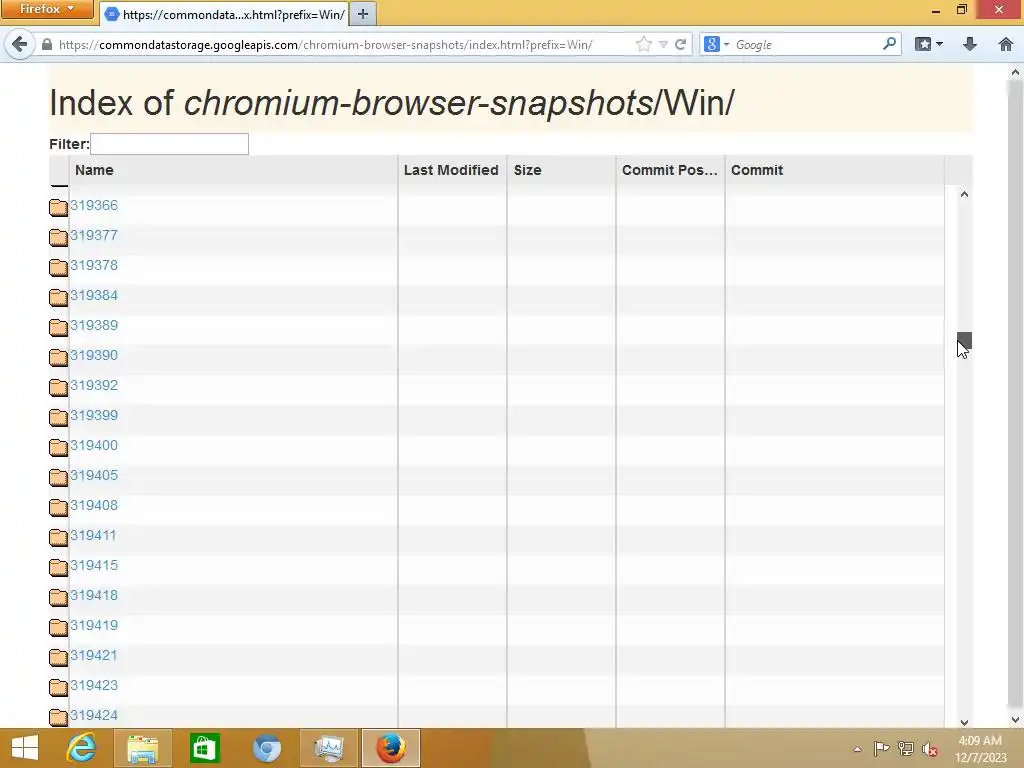Go to the Firefox home page icon
This screenshot has height=768, width=1024.
[1006, 44]
